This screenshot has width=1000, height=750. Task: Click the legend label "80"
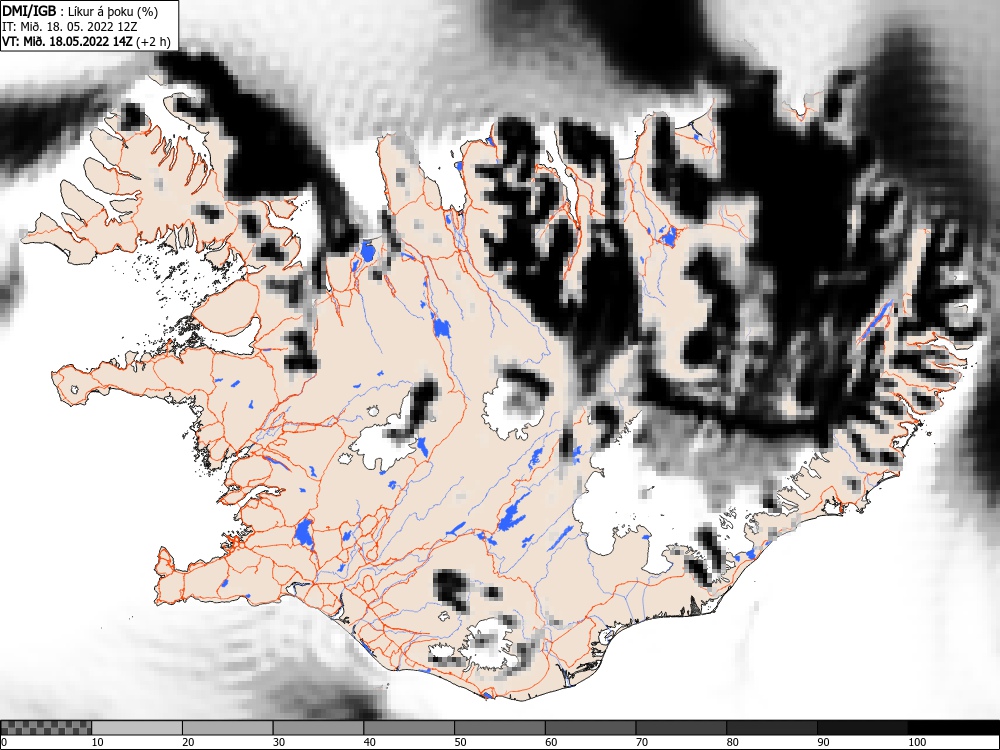click(x=732, y=742)
